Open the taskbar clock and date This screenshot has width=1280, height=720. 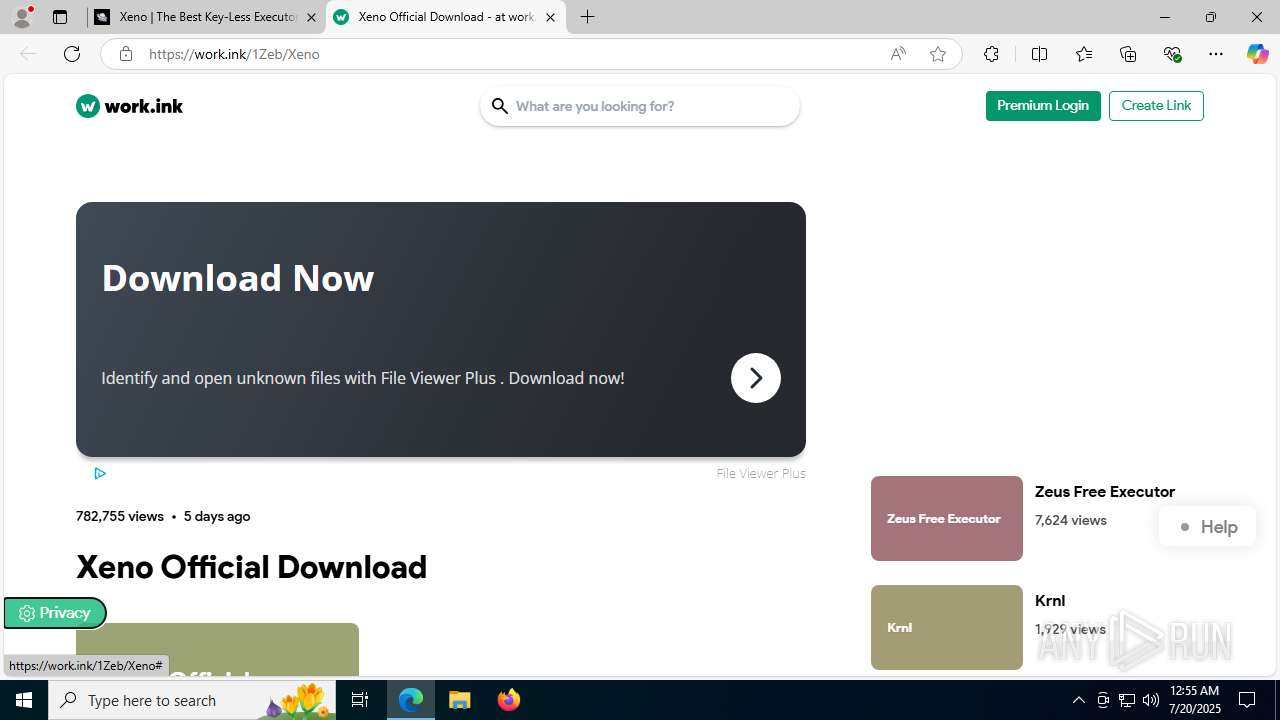(x=1194, y=700)
